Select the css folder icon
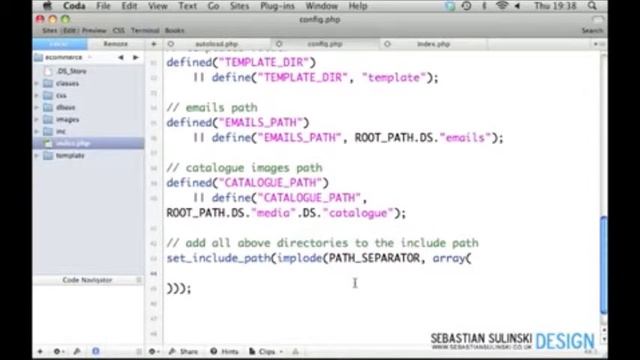 pos(48,96)
